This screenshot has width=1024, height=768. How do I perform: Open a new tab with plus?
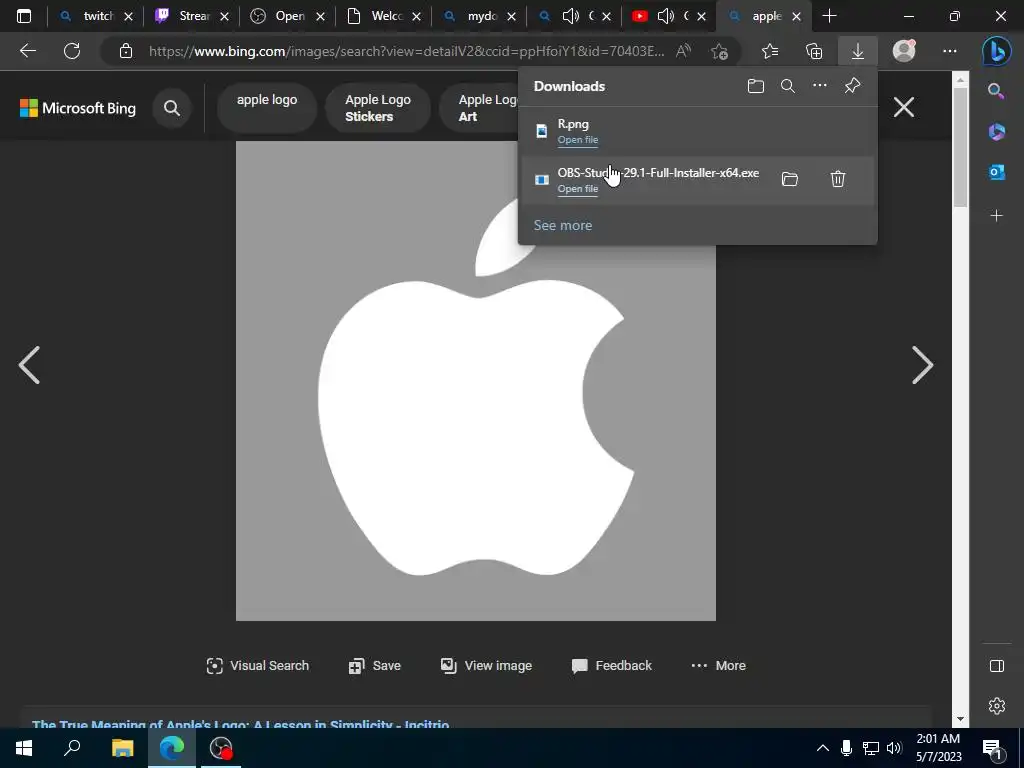829,16
